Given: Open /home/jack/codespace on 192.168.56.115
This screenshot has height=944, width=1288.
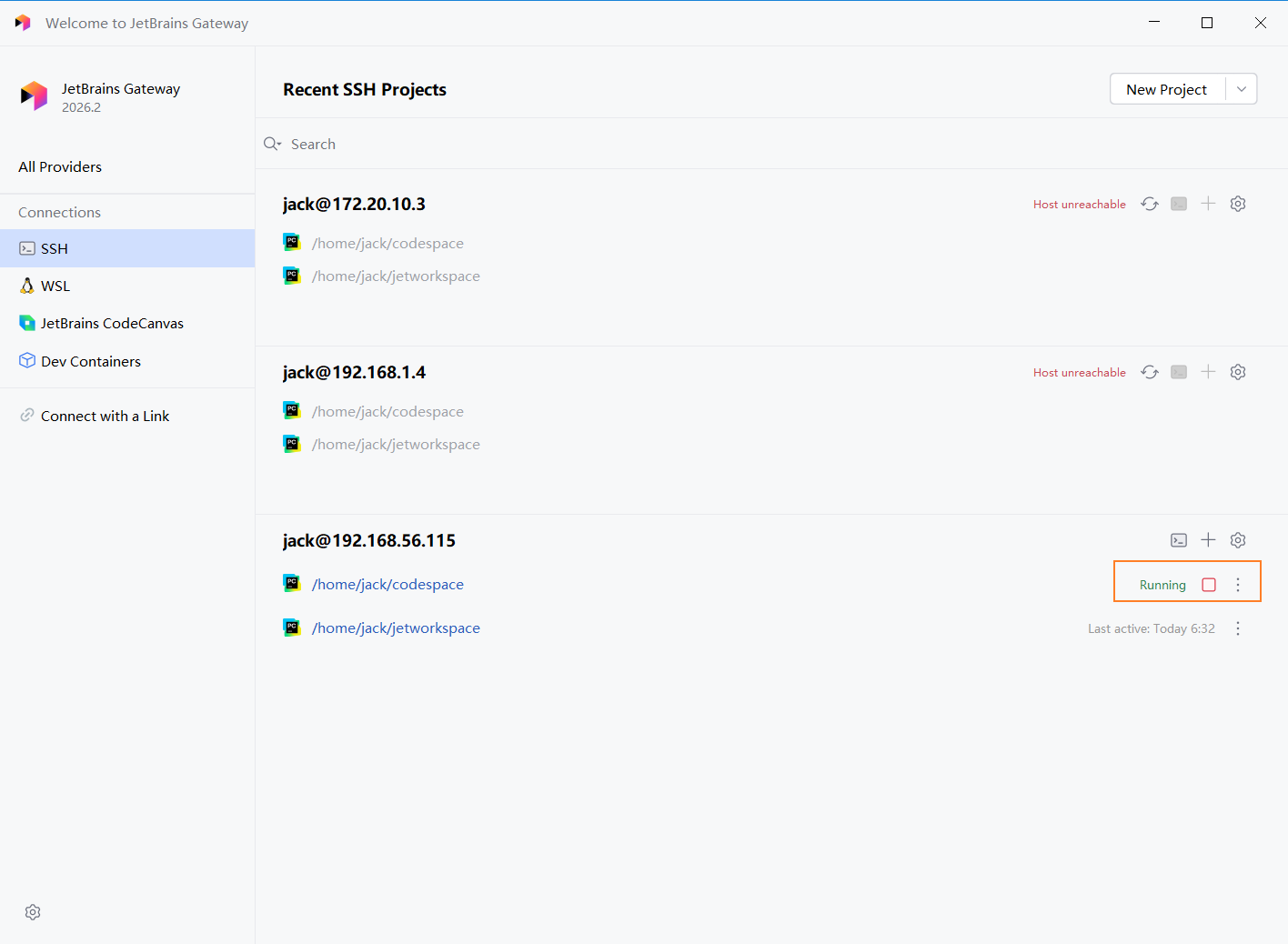Looking at the screenshot, I should pyautogui.click(x=387, y=584).
